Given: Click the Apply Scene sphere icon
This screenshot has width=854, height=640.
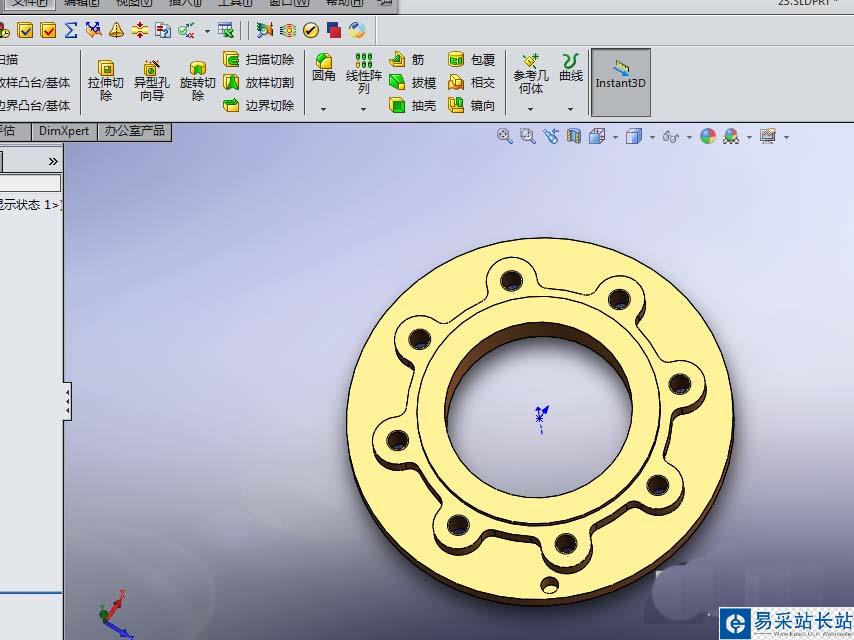Looking at the screenshot, I should coord(731,136).
